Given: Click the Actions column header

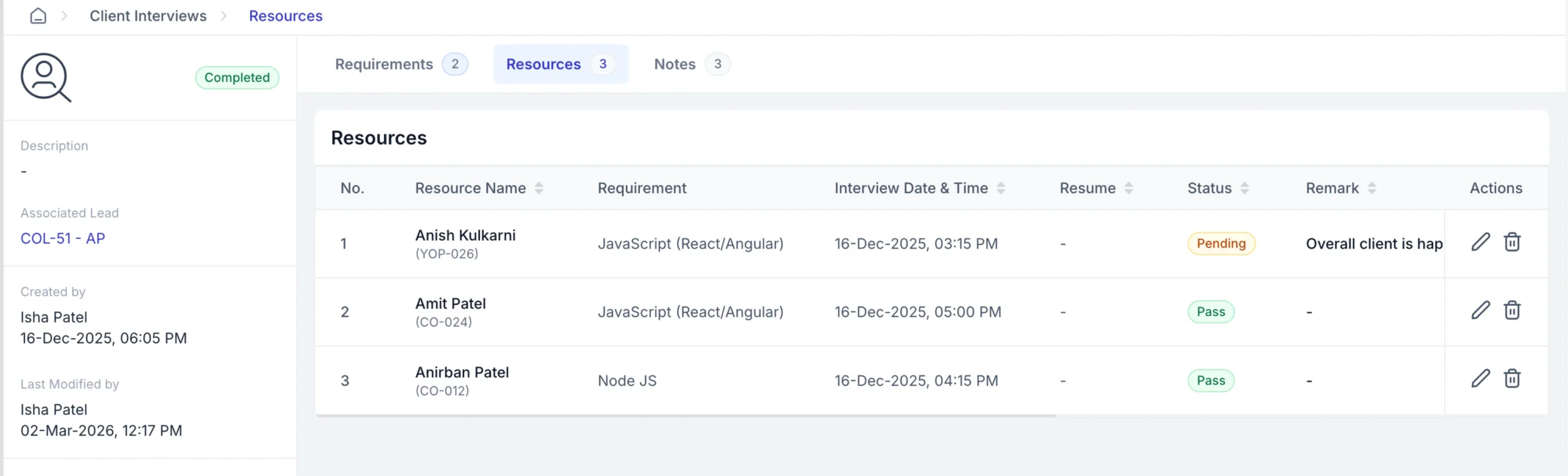Looking at the screenshot, I should (x=1496, y=188).
